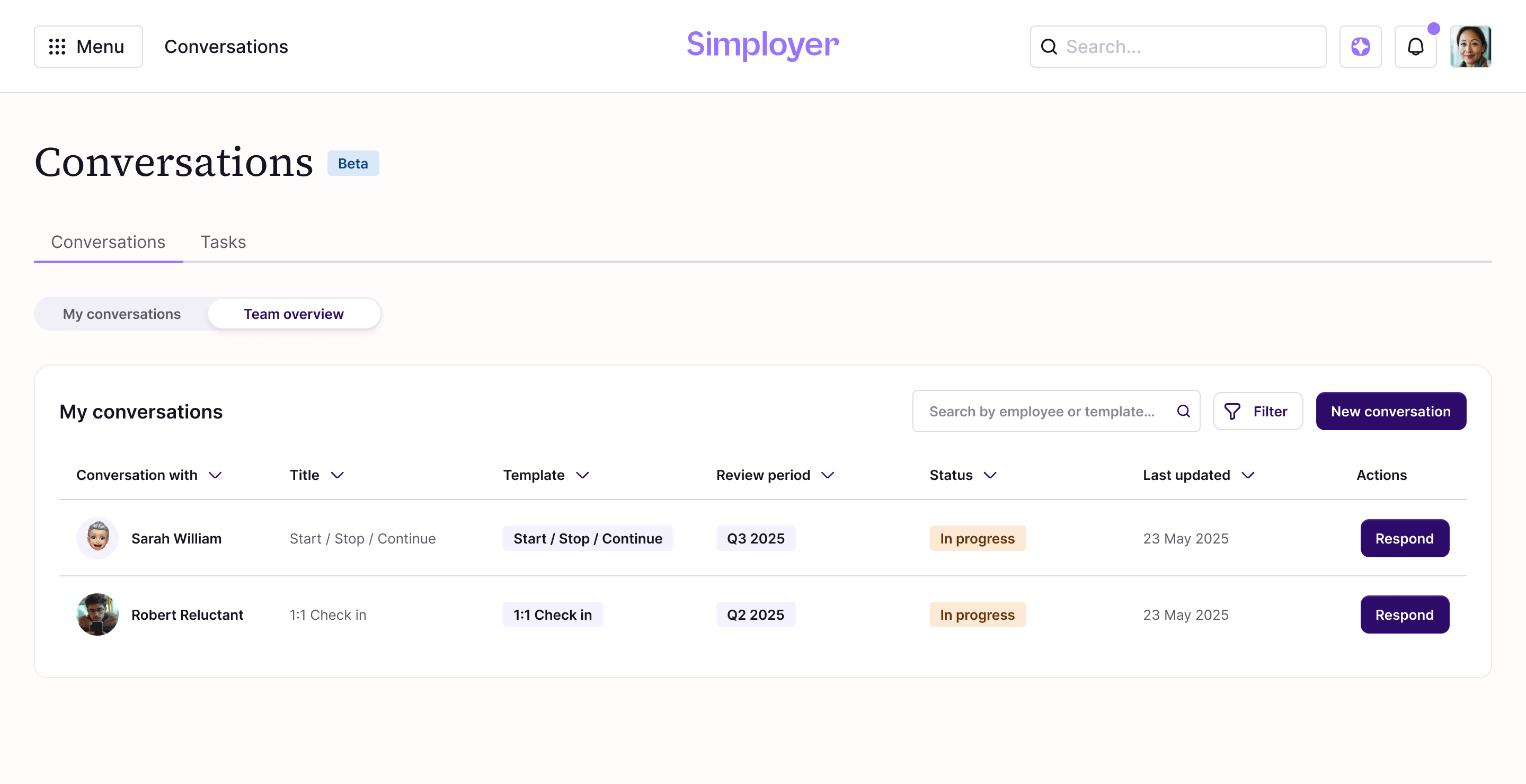Click Sarah William's avatar

click(x=97, y=538)
